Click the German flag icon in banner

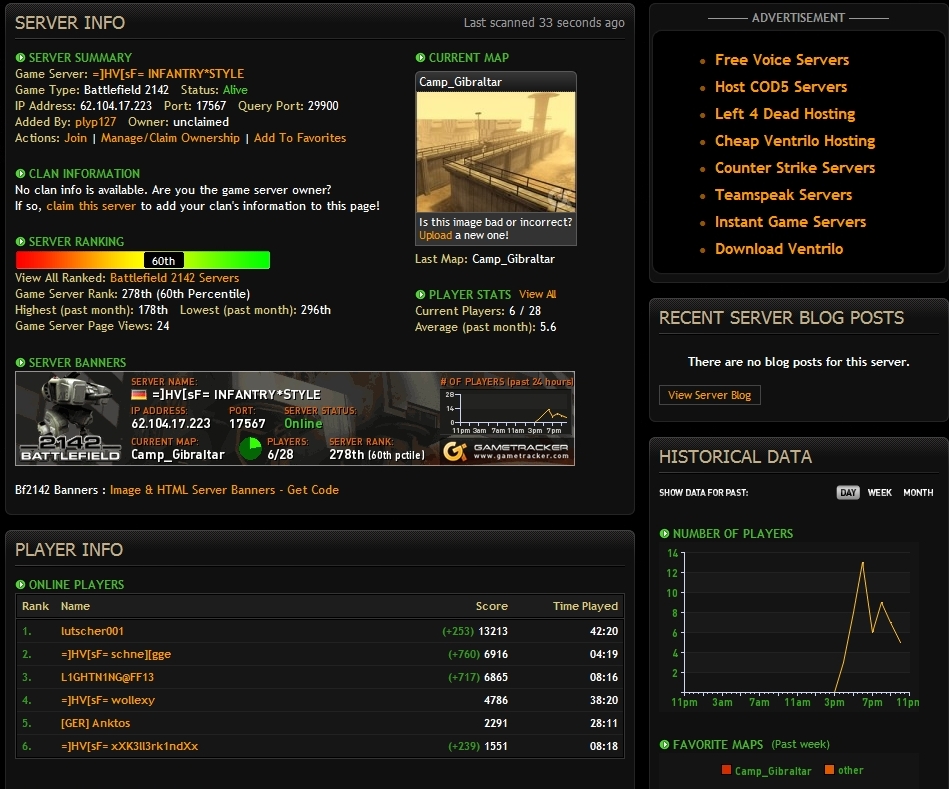point(139,395)
